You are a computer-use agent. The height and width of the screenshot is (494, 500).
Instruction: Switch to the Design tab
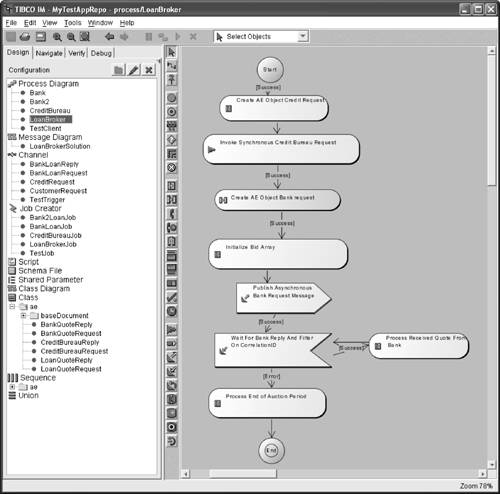click(18, 53)
